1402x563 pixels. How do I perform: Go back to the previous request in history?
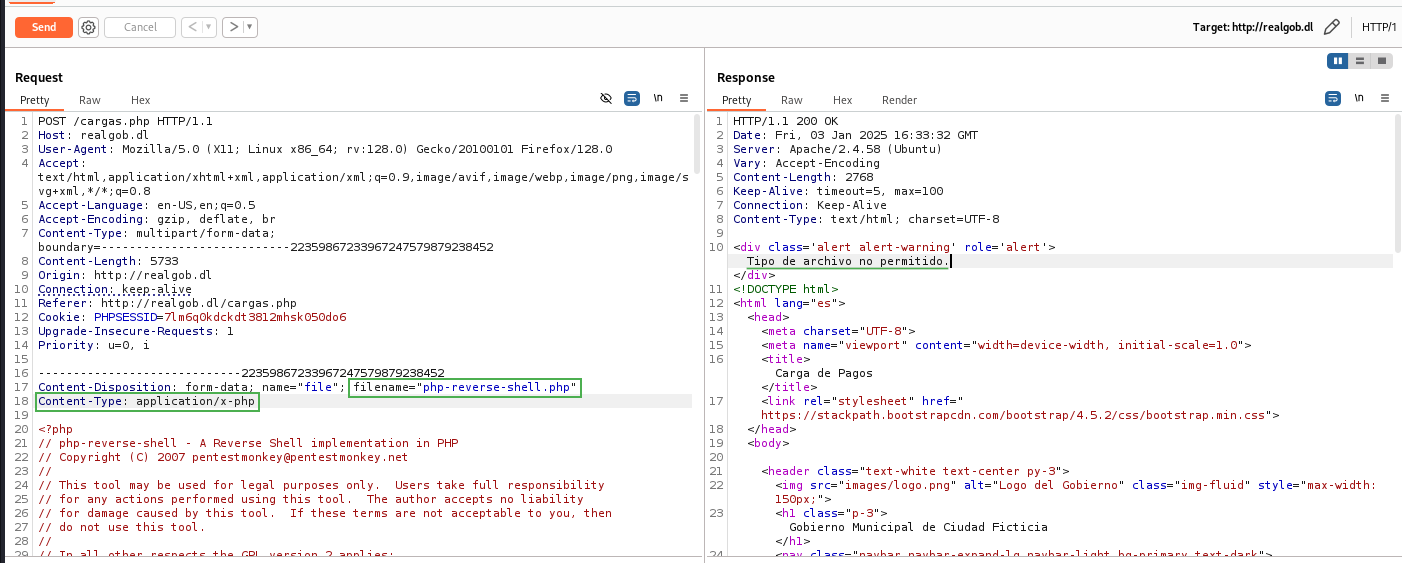tap(192, 27)
